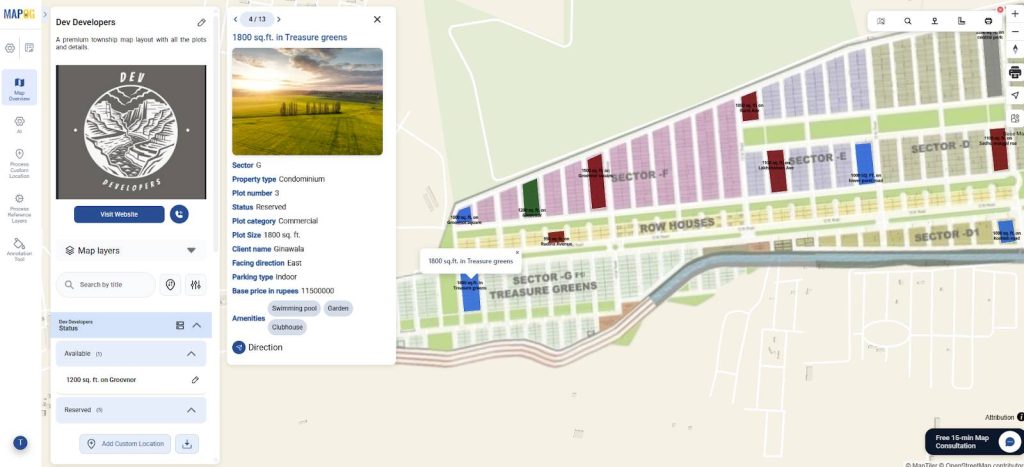Image resolution: width=1024 pixels, height=467 pixels.
Task: Open the green field plot photo
Action: [x=307, y=101]
